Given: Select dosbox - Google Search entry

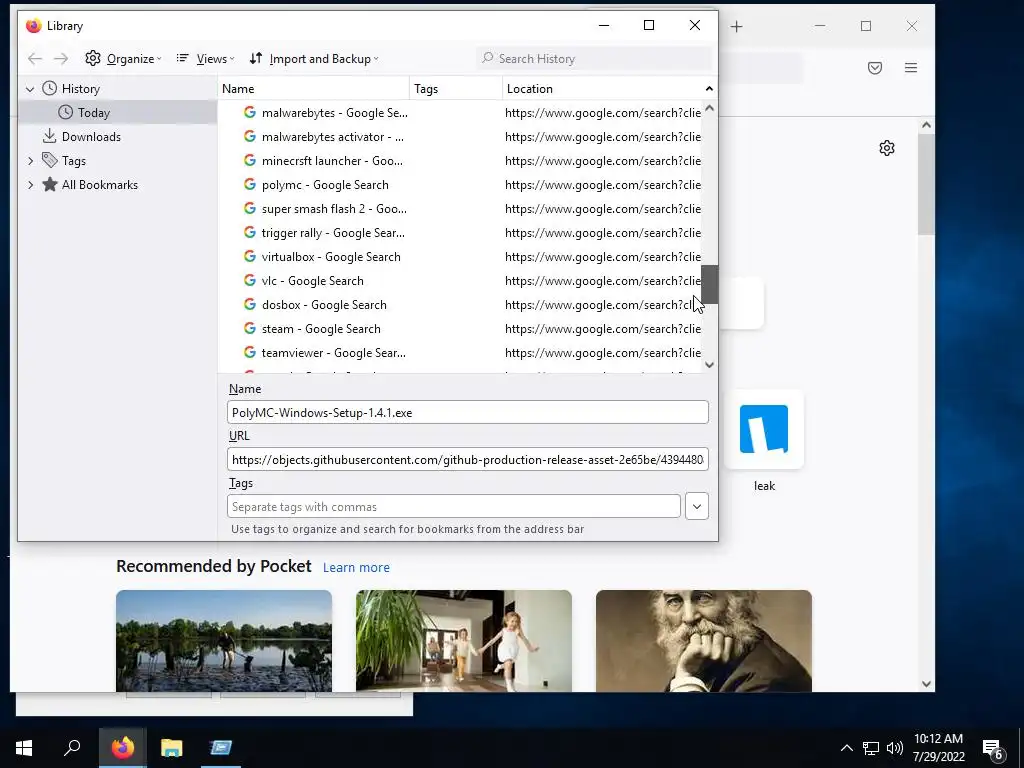Looking at the screenshot, I should pos(460,305).
